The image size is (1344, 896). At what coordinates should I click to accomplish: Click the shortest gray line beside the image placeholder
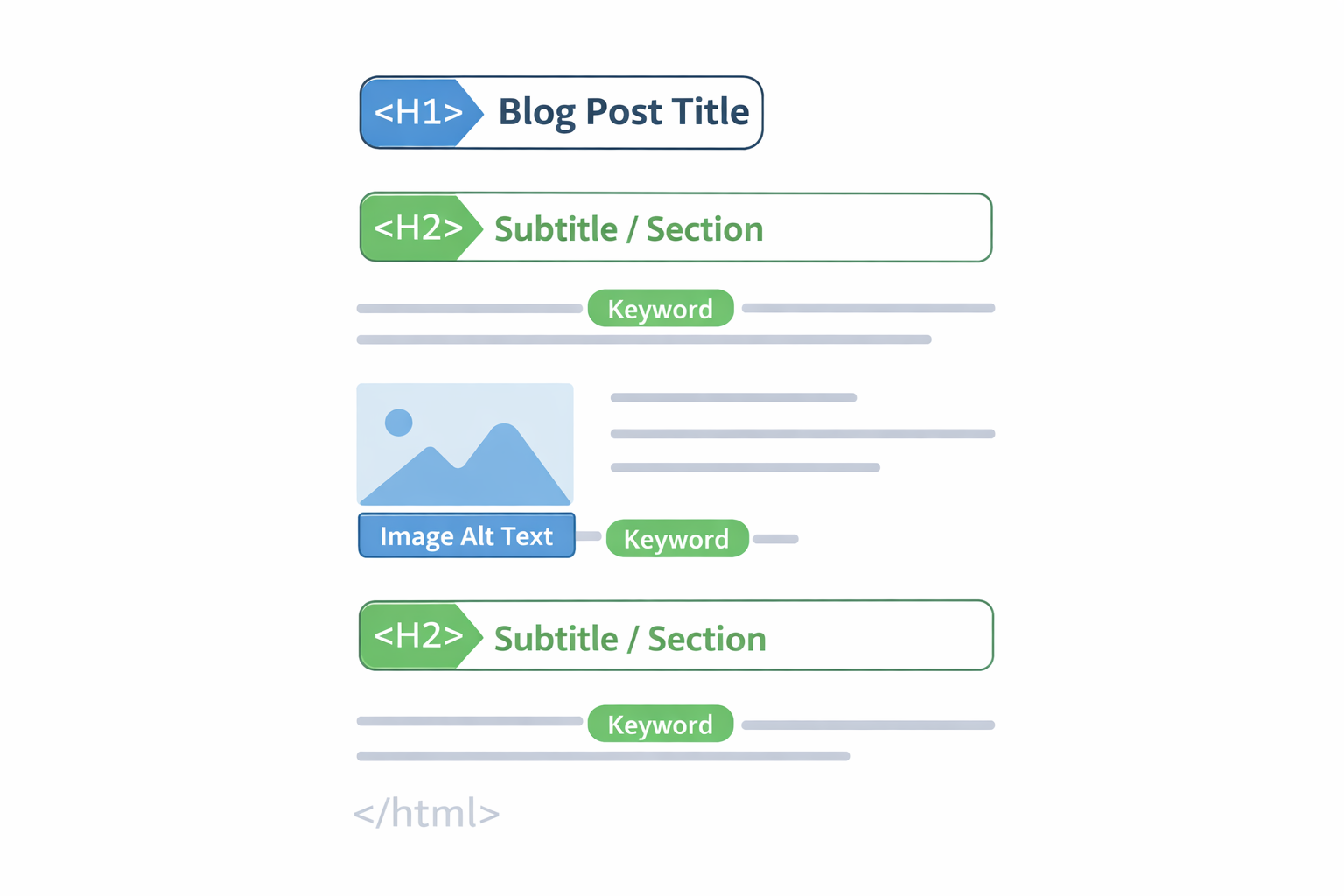(733, 398)
